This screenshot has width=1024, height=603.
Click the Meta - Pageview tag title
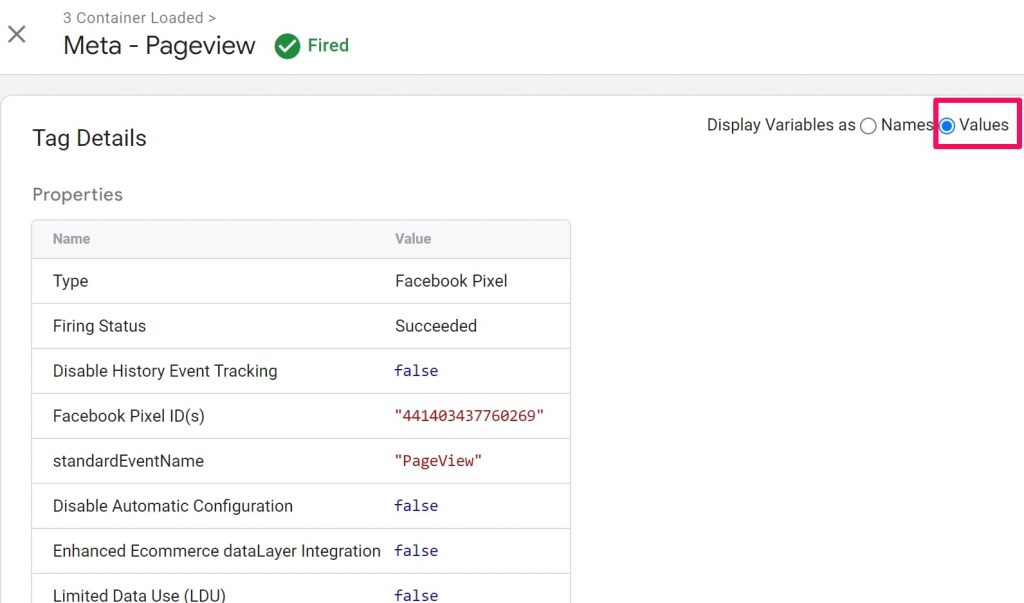[x=158, y=46]
